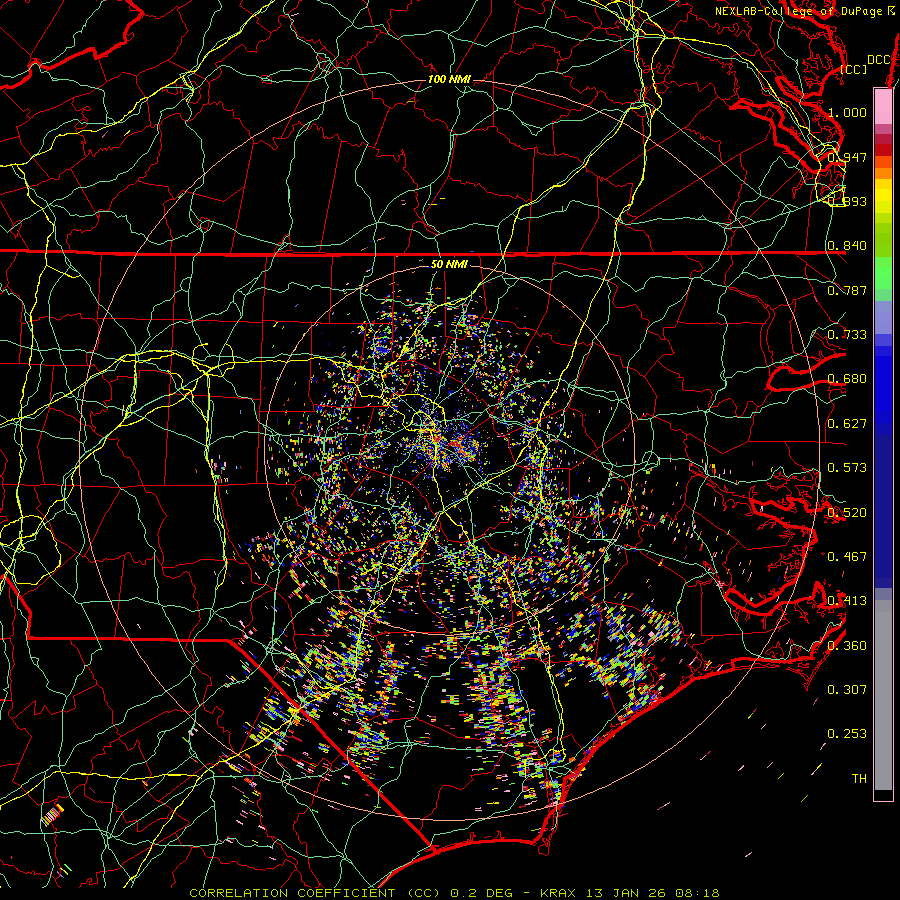Image resolution: width=900 pixels, height=900 pixels.
Task: Click the 0.840 legend value
Action: [x=847, y=246]
